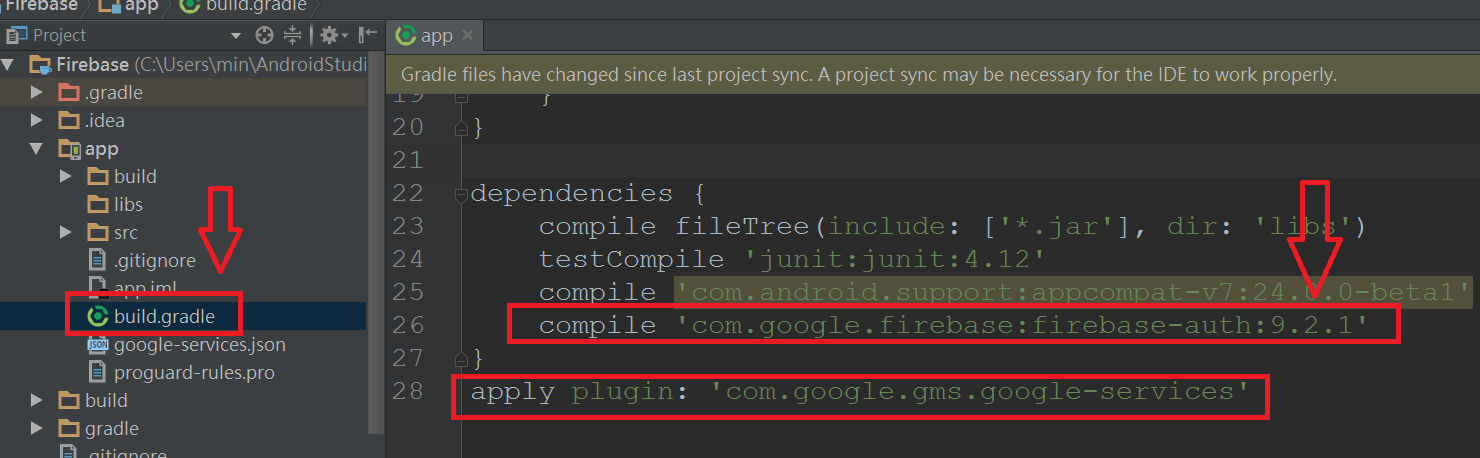Click the app module folder icon in tree
This screenshot has height=458, width=1480.
coord(69,149)
